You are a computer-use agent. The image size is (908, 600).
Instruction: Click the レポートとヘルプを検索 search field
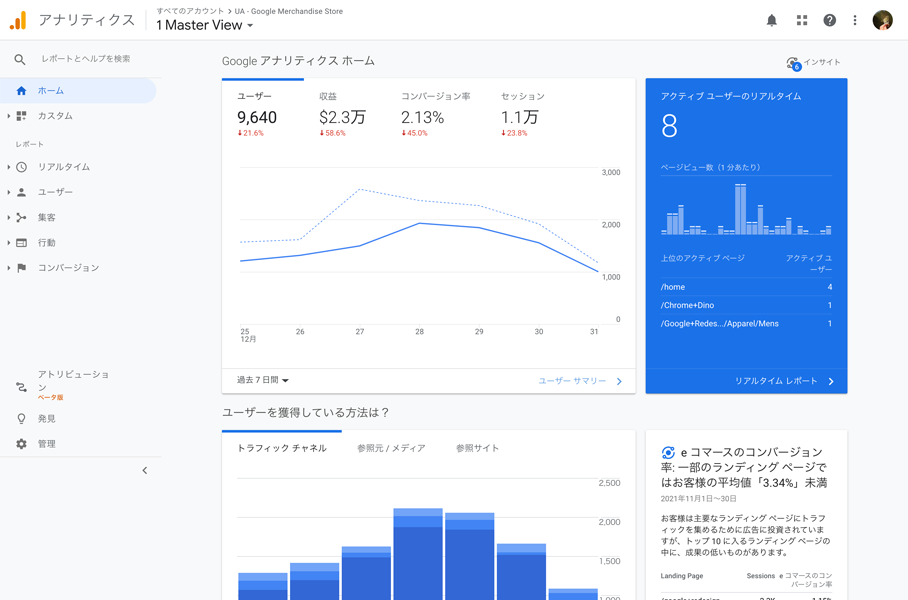[85, 59]
